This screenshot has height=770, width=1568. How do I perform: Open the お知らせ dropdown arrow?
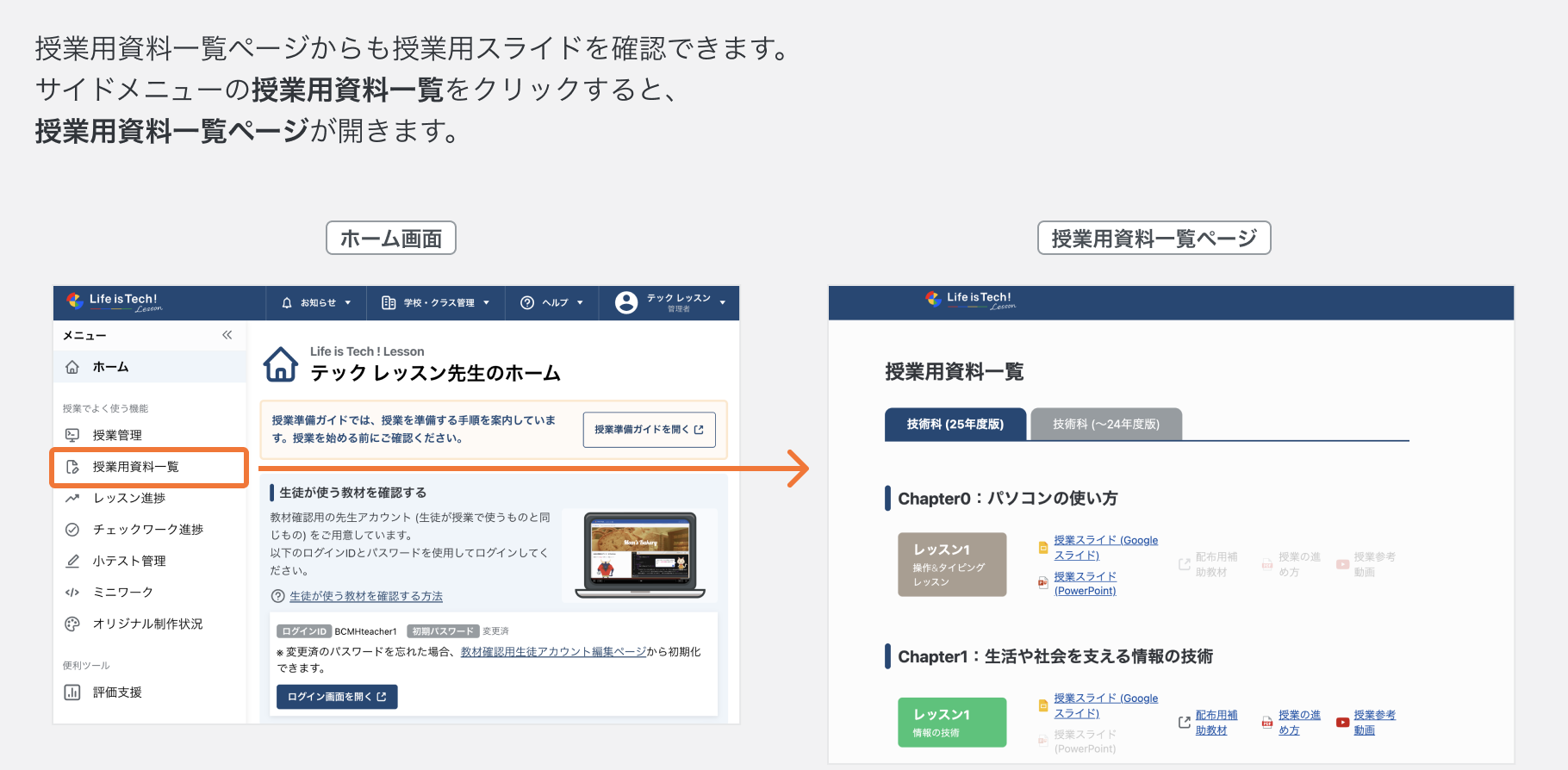[348, 303]
